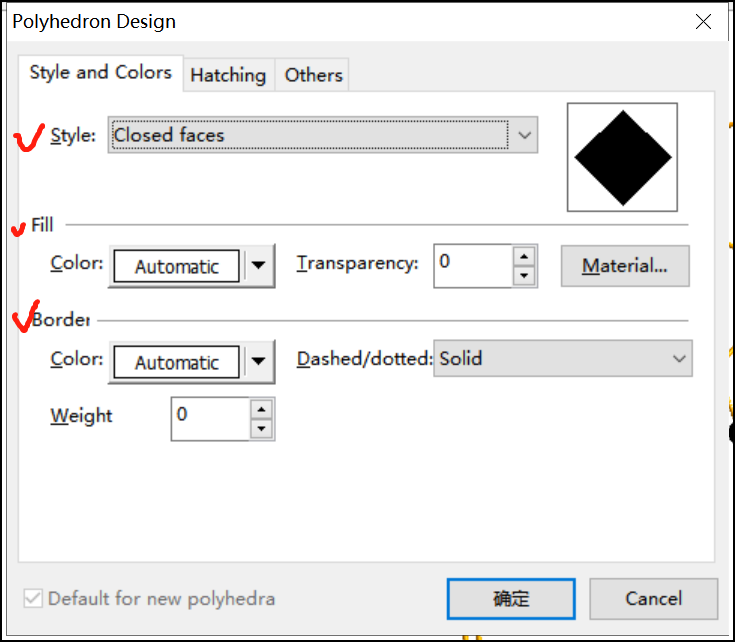Click the Transparency value field

(473, 265)
